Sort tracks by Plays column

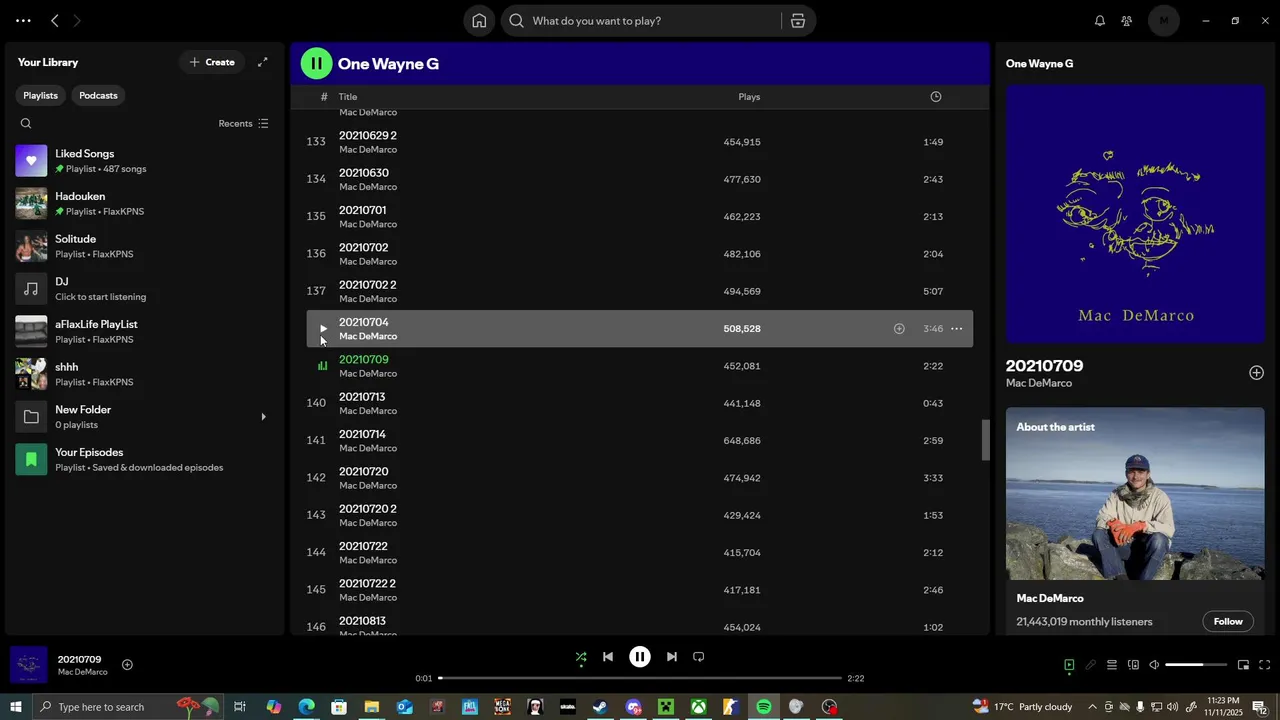pyautogui.click(x=749, y=97)
